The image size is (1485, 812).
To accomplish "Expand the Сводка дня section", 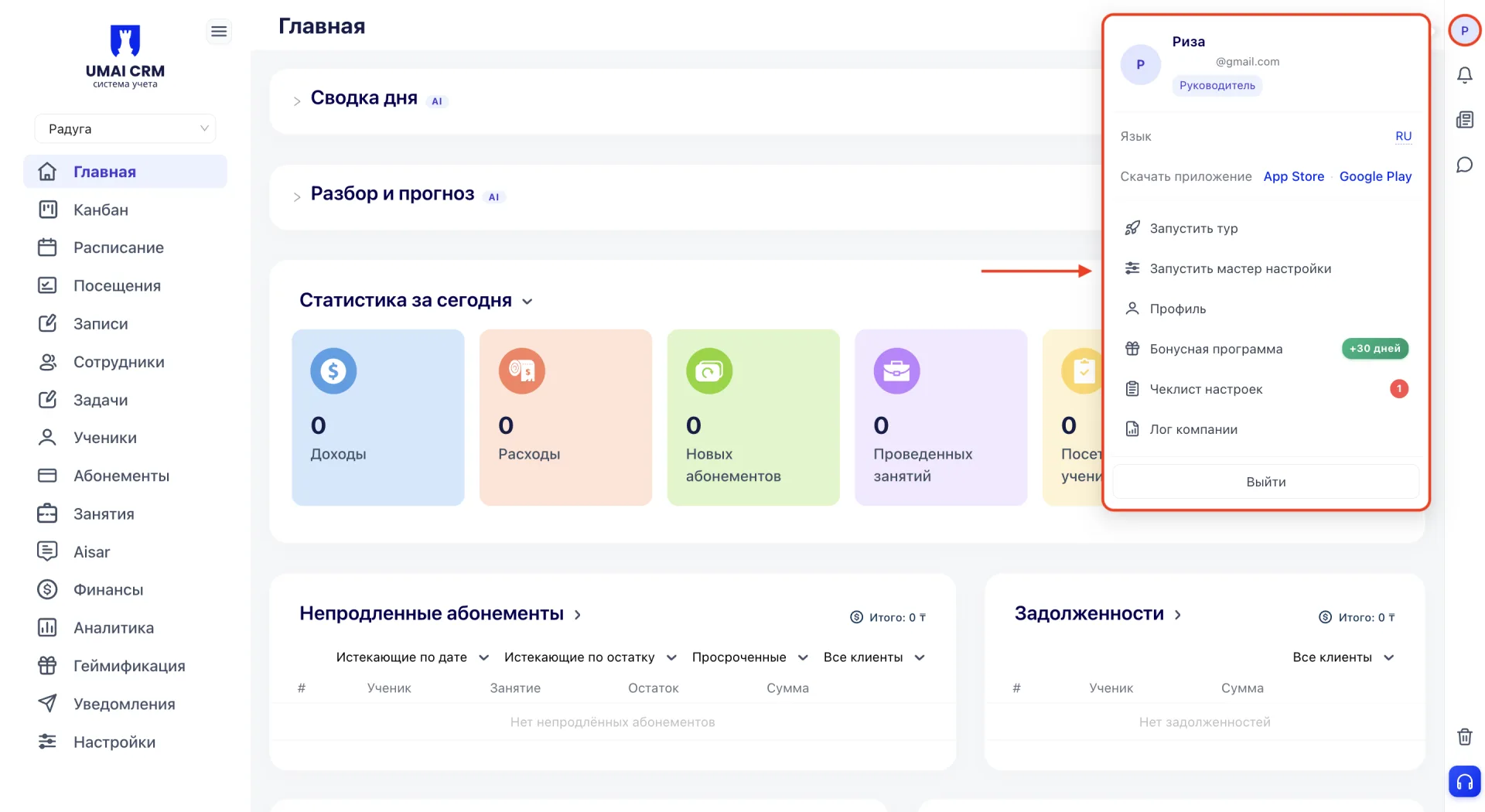I will (297, 101).
